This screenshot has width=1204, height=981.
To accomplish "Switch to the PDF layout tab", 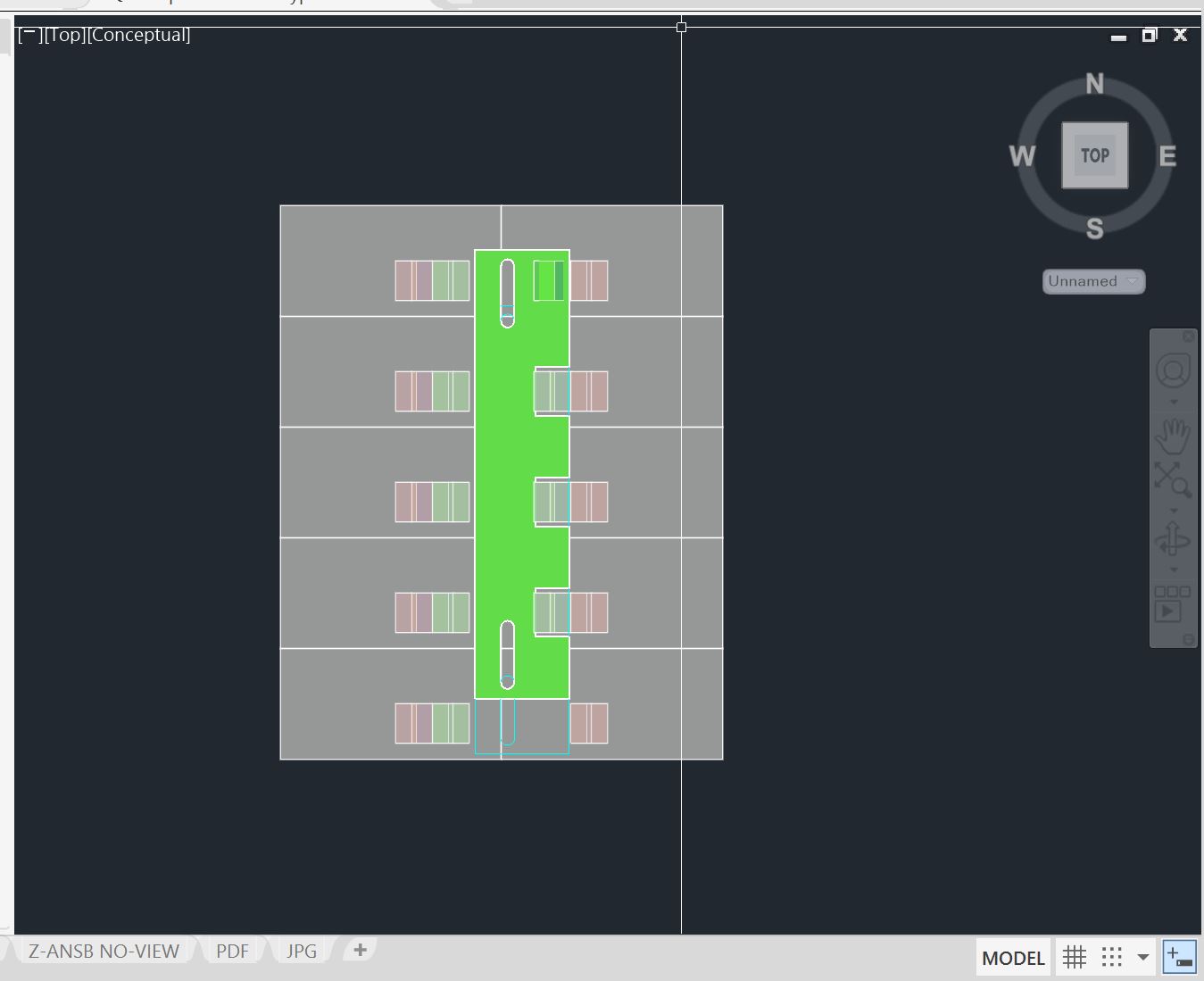I will (232, 951).
